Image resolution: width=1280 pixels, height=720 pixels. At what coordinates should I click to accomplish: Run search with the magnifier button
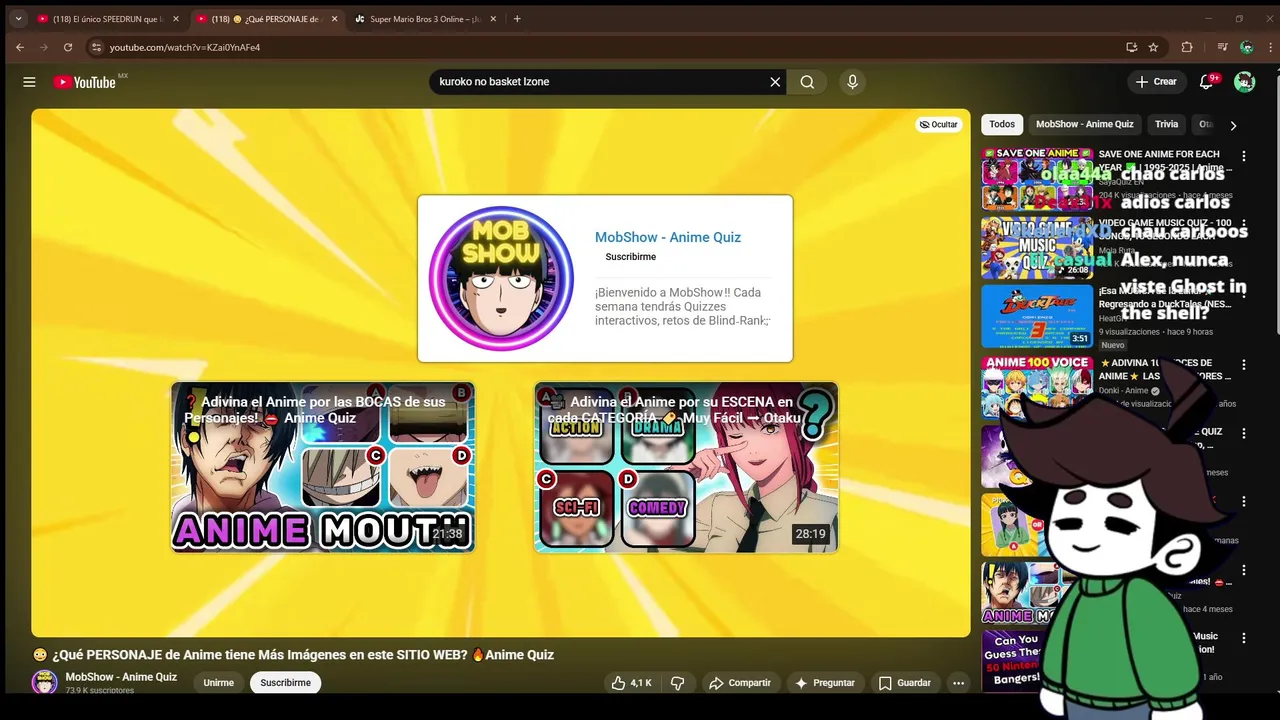pyautogui.click(x=807, y=82)
